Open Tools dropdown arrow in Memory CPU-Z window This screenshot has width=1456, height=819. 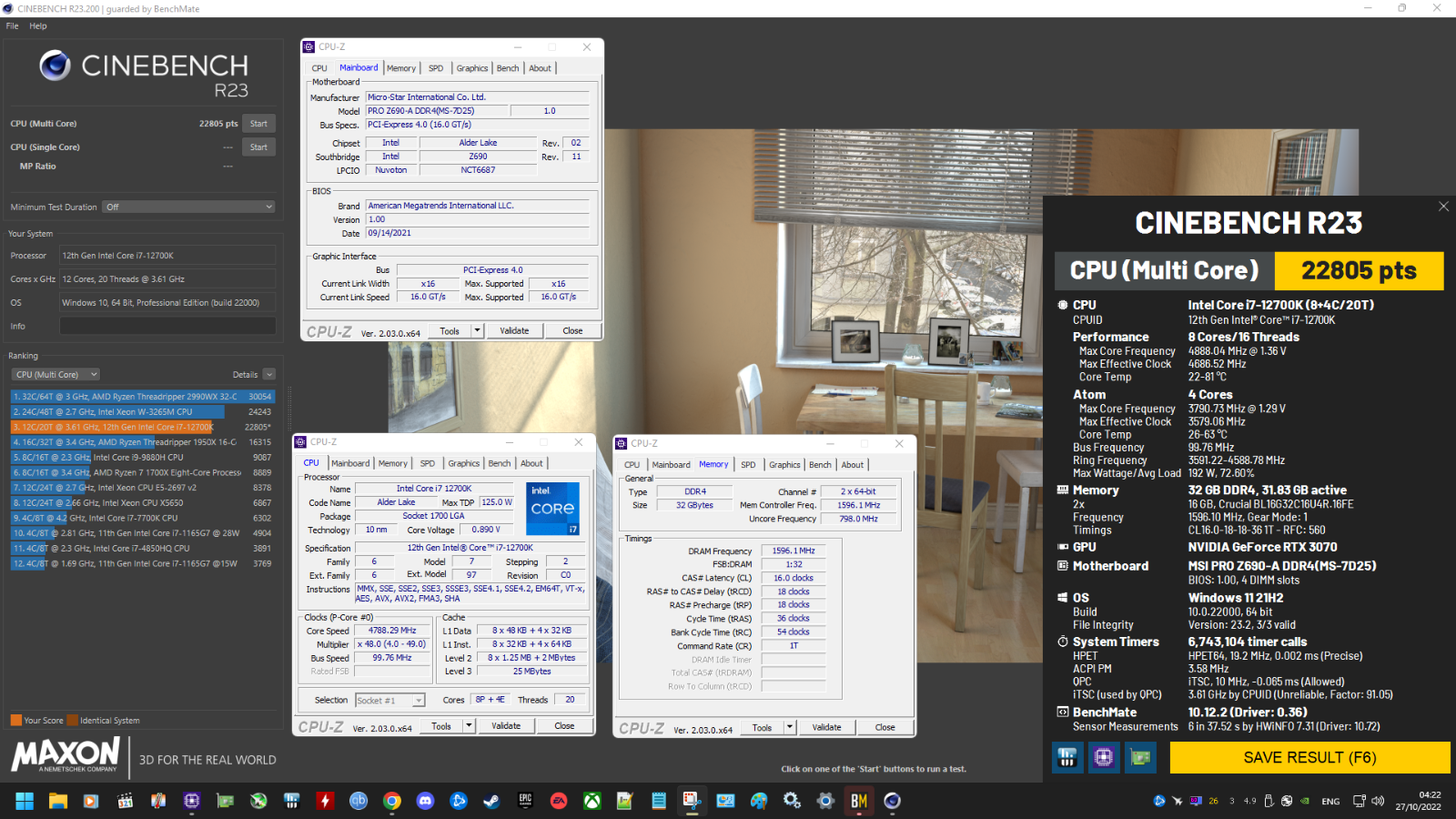pyautogui.click(x=790, y=727)
